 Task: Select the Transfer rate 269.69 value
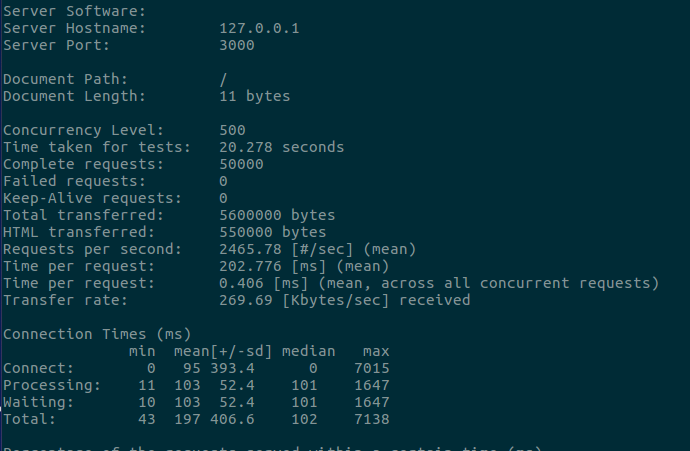point(246,301)
